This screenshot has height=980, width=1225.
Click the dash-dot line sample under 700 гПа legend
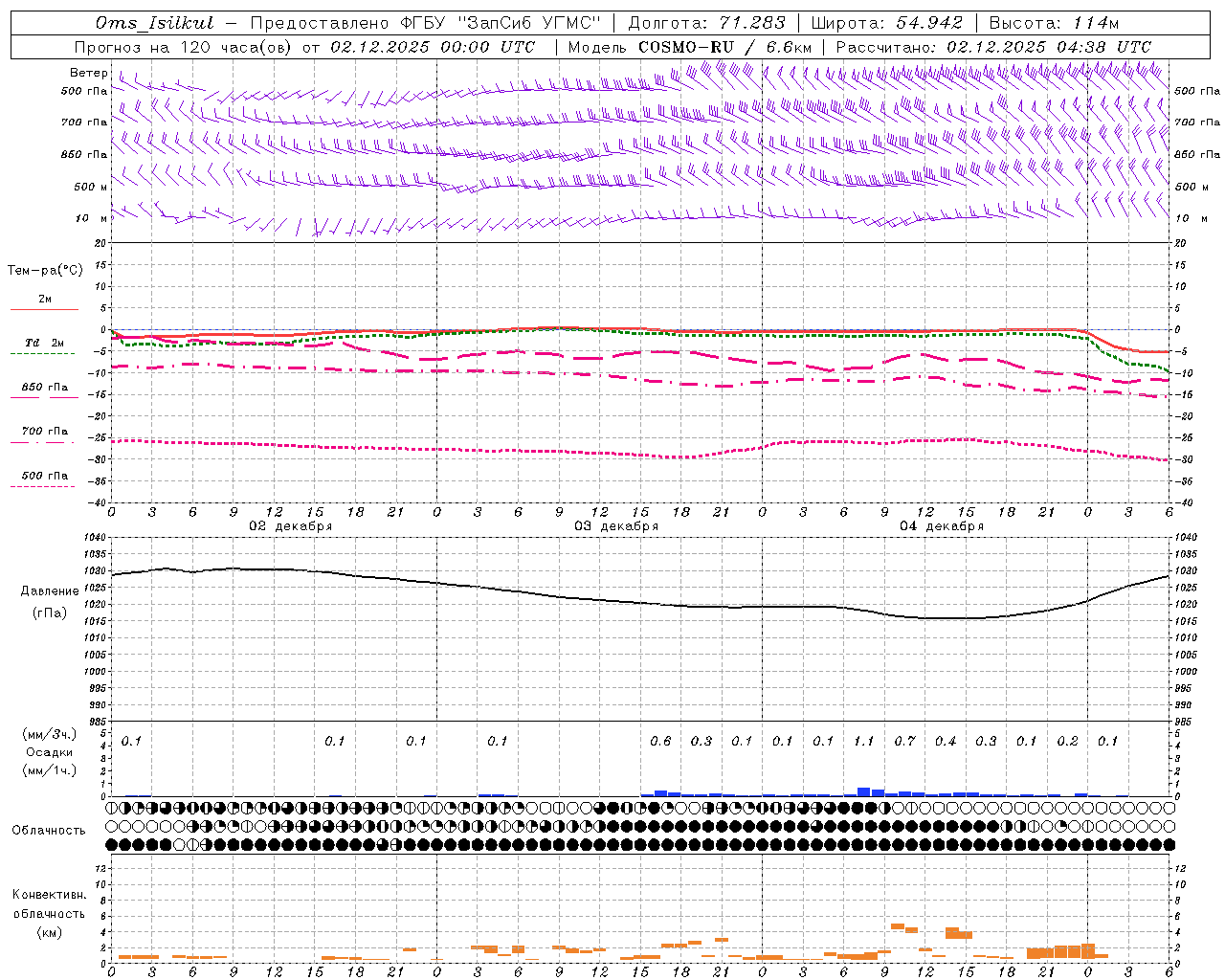point(43,442)
